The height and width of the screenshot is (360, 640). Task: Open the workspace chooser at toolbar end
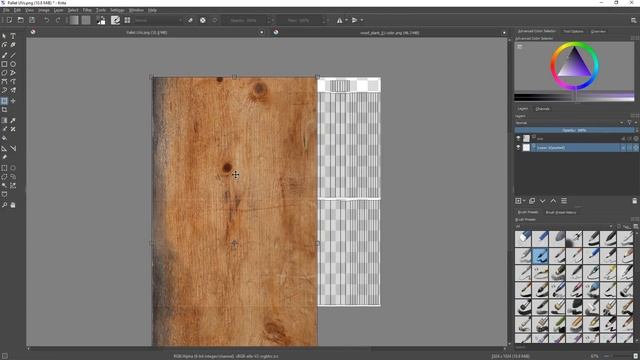(x=633, y=20)
